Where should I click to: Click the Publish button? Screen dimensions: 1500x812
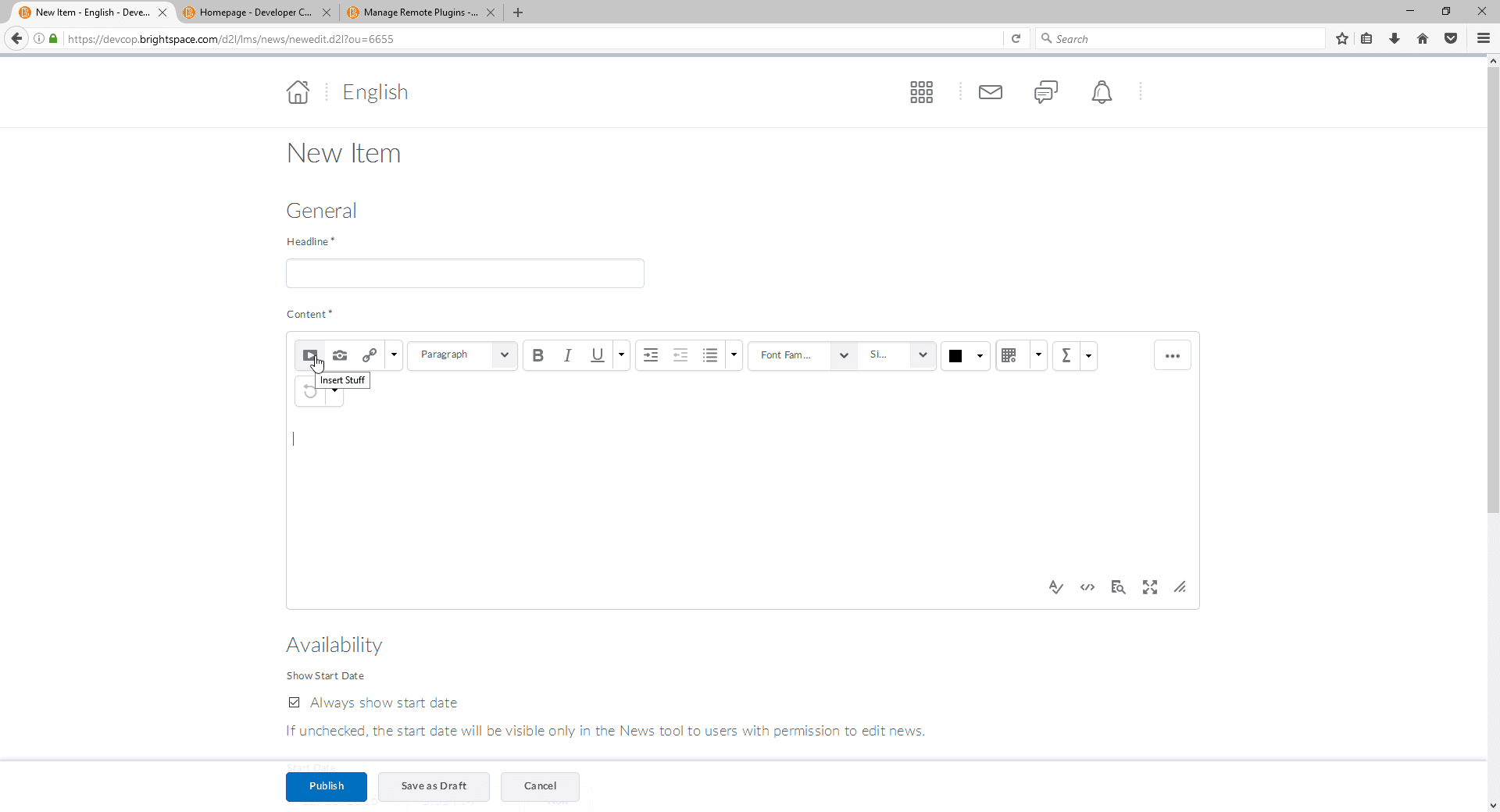pos(327,786)
